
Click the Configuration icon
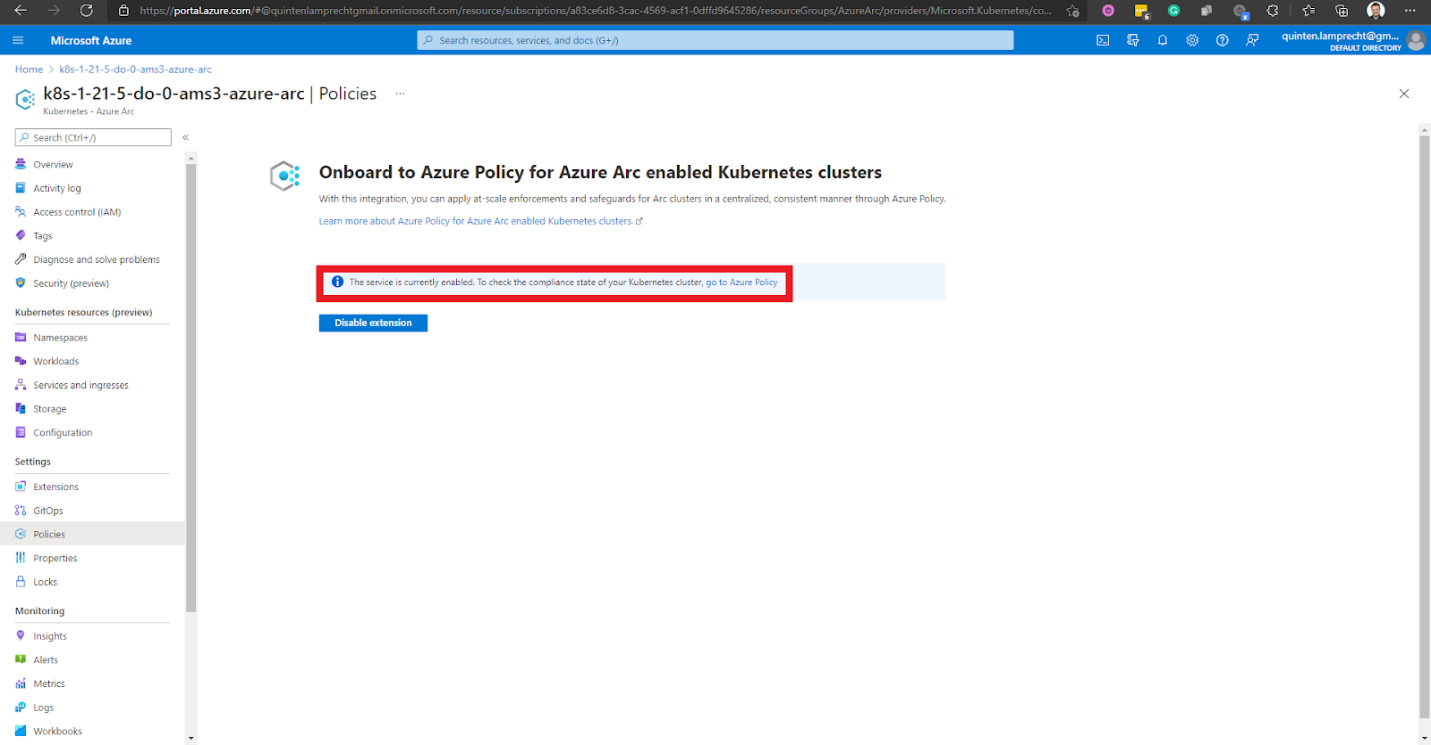pos(21,433)
